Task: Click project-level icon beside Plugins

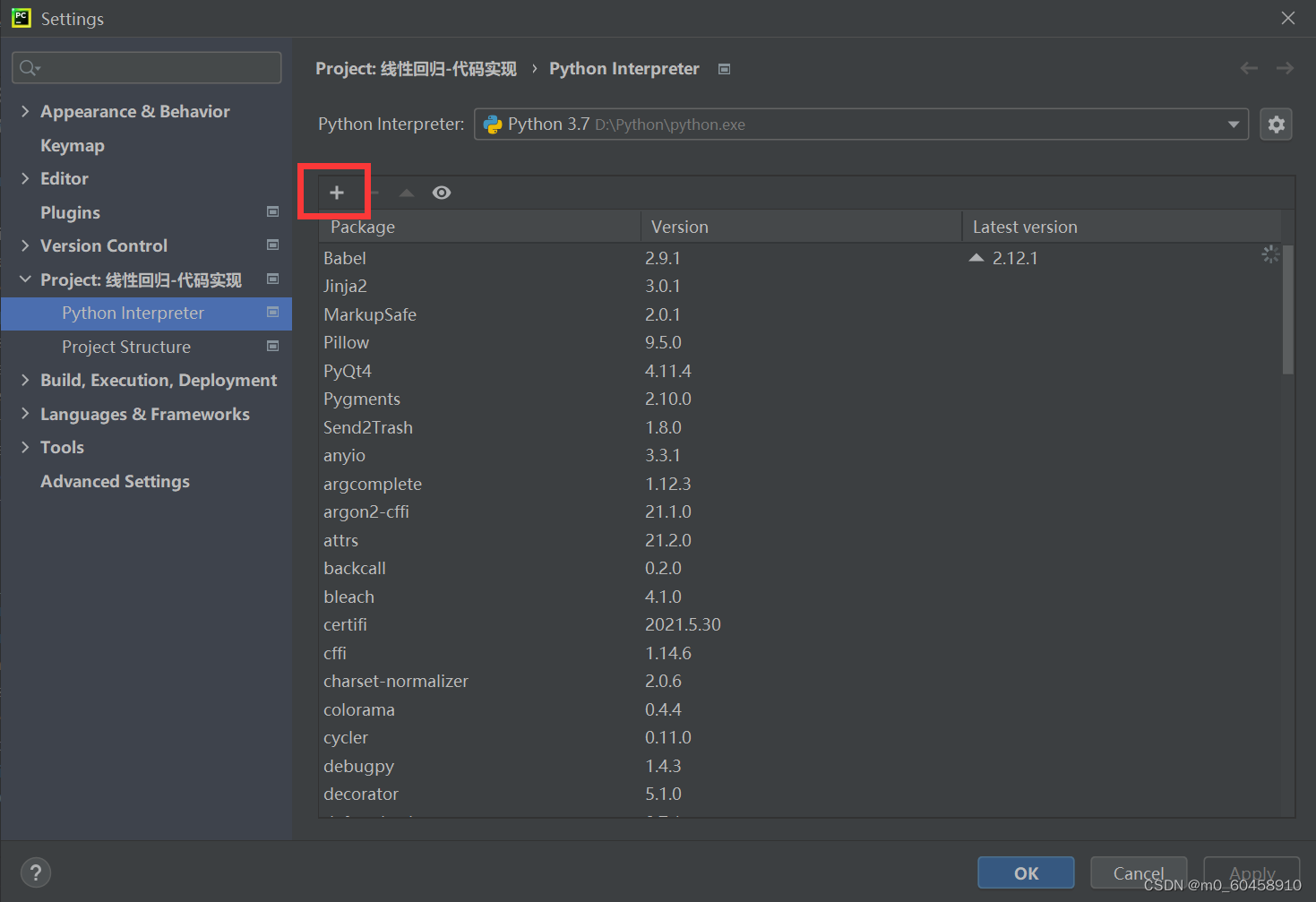Action: pyautogui.click(x=273, y=211)
